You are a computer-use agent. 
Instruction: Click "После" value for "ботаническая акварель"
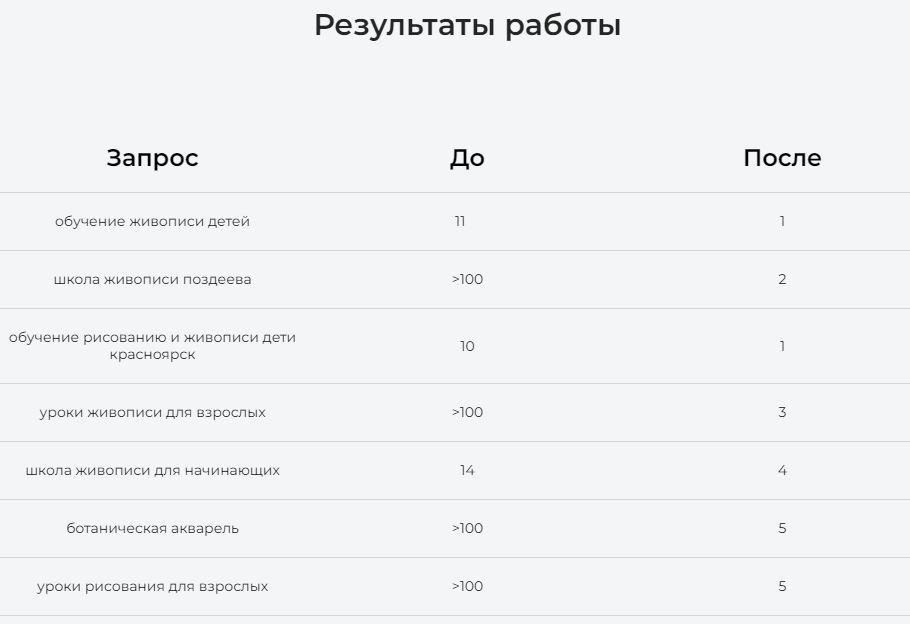782,528
